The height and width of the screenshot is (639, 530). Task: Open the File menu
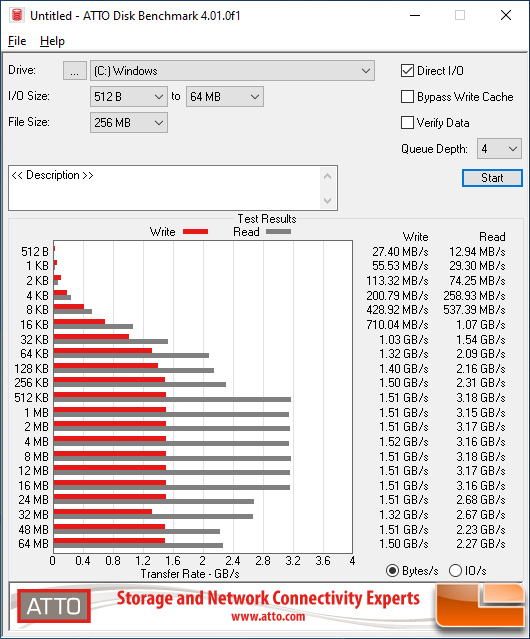pos(17,41)
